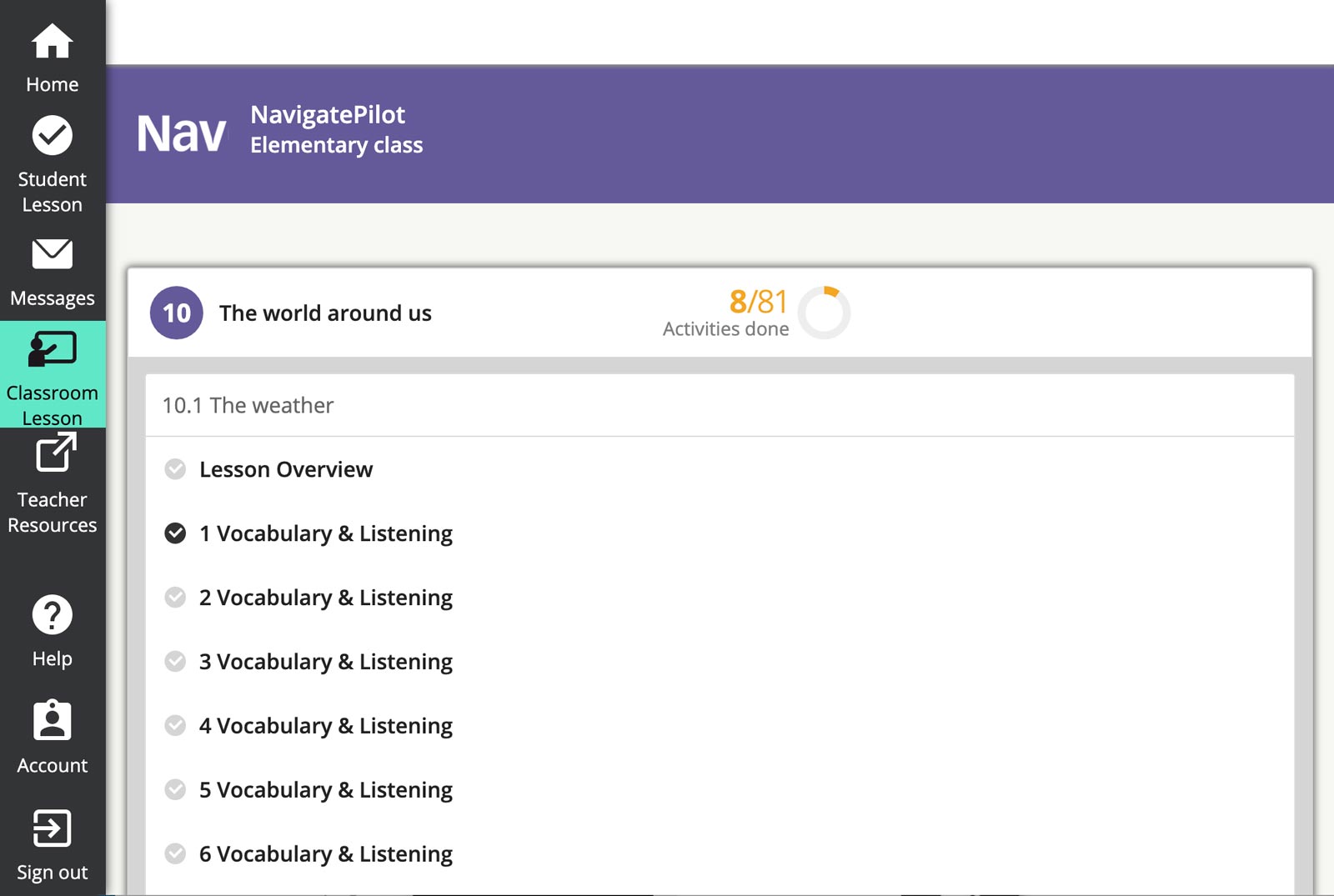
Task: Expand unit 10 The world around us
Action: click(325, 313)
